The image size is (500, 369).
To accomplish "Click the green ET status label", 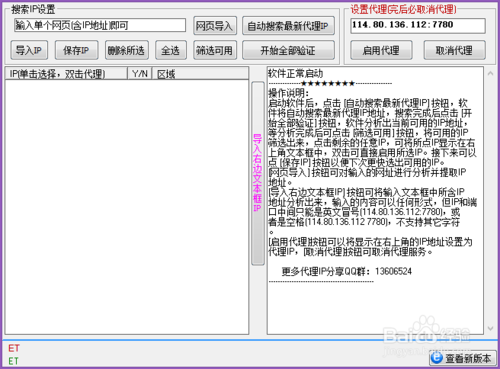I will tap(14, 361).
